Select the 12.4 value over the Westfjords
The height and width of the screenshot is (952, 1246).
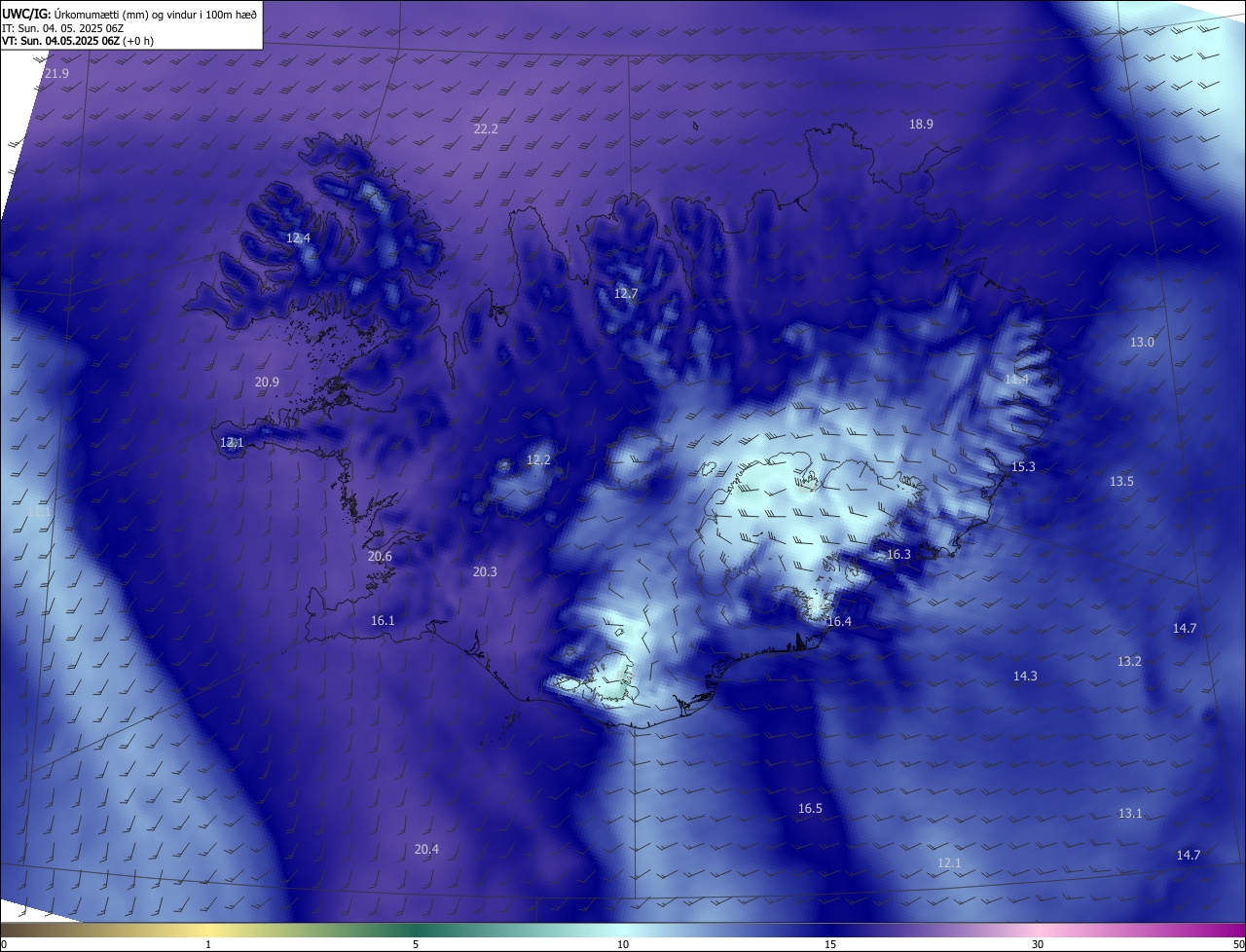click(298, 238)
